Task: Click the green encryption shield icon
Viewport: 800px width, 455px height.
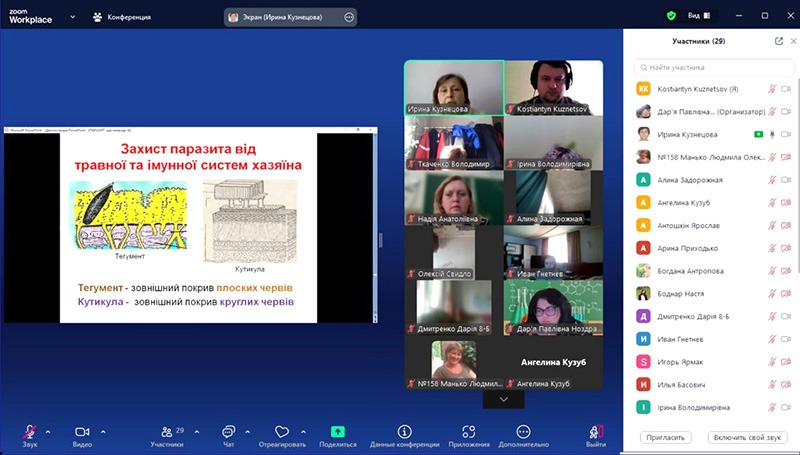Action: click(671, 16)
